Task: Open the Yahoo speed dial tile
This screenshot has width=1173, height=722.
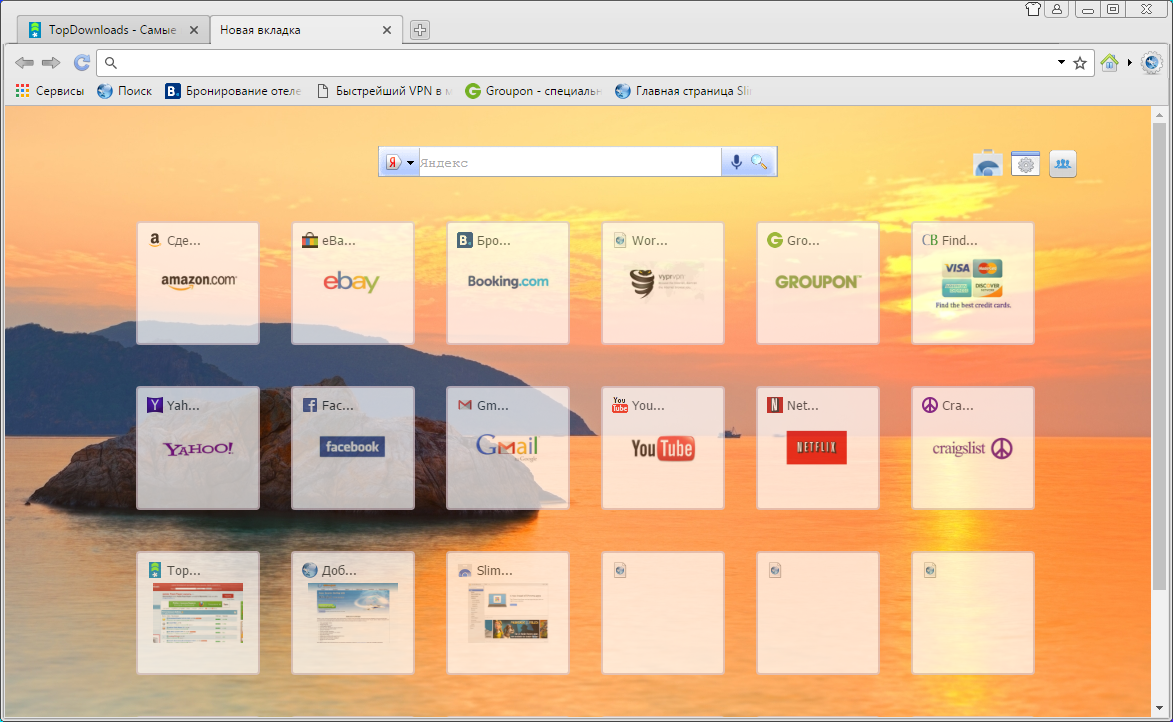Action: pyautogui.click(x=198, y=448)
